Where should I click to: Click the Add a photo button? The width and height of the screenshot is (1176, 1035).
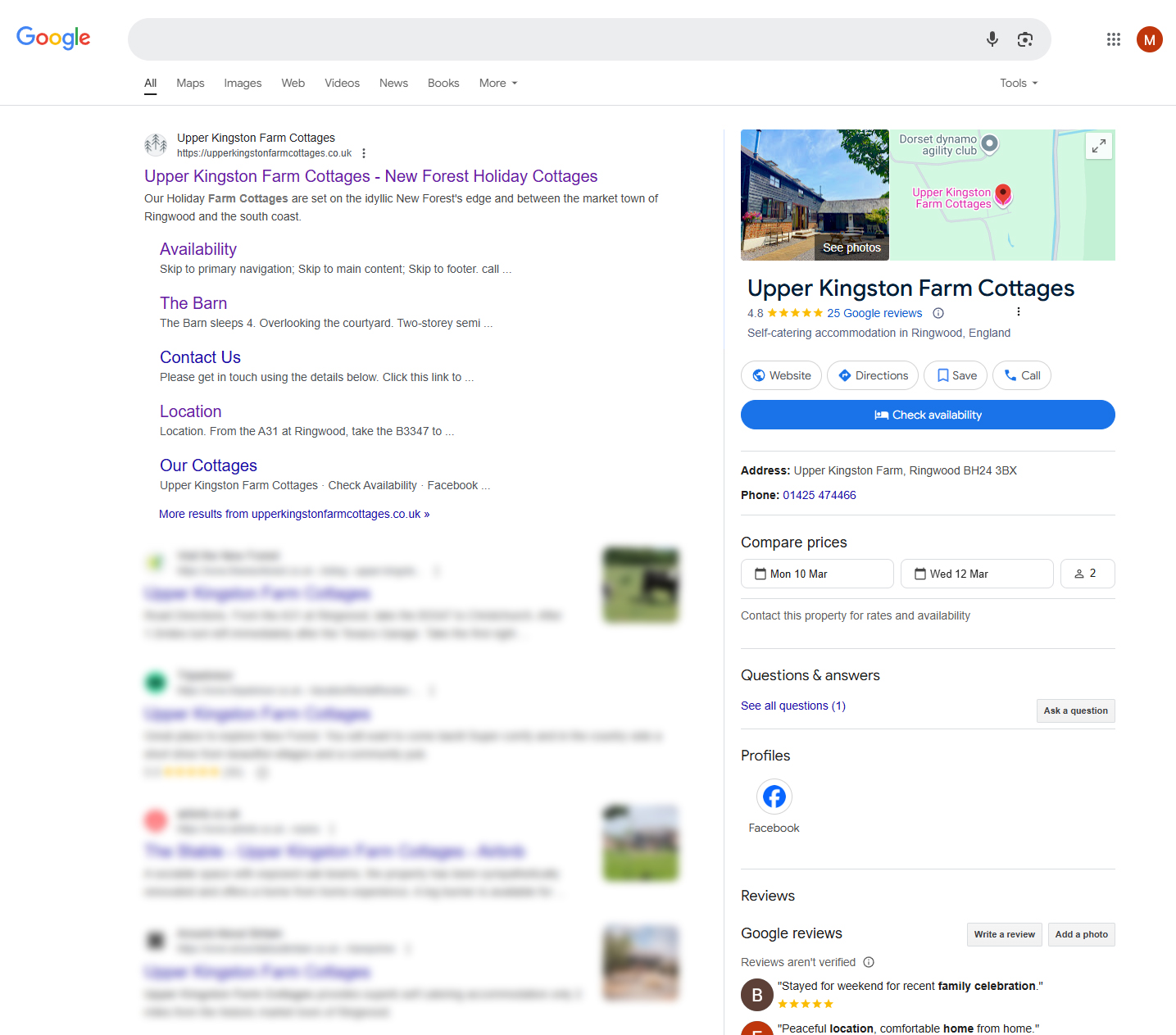(x=1081, y=935)
